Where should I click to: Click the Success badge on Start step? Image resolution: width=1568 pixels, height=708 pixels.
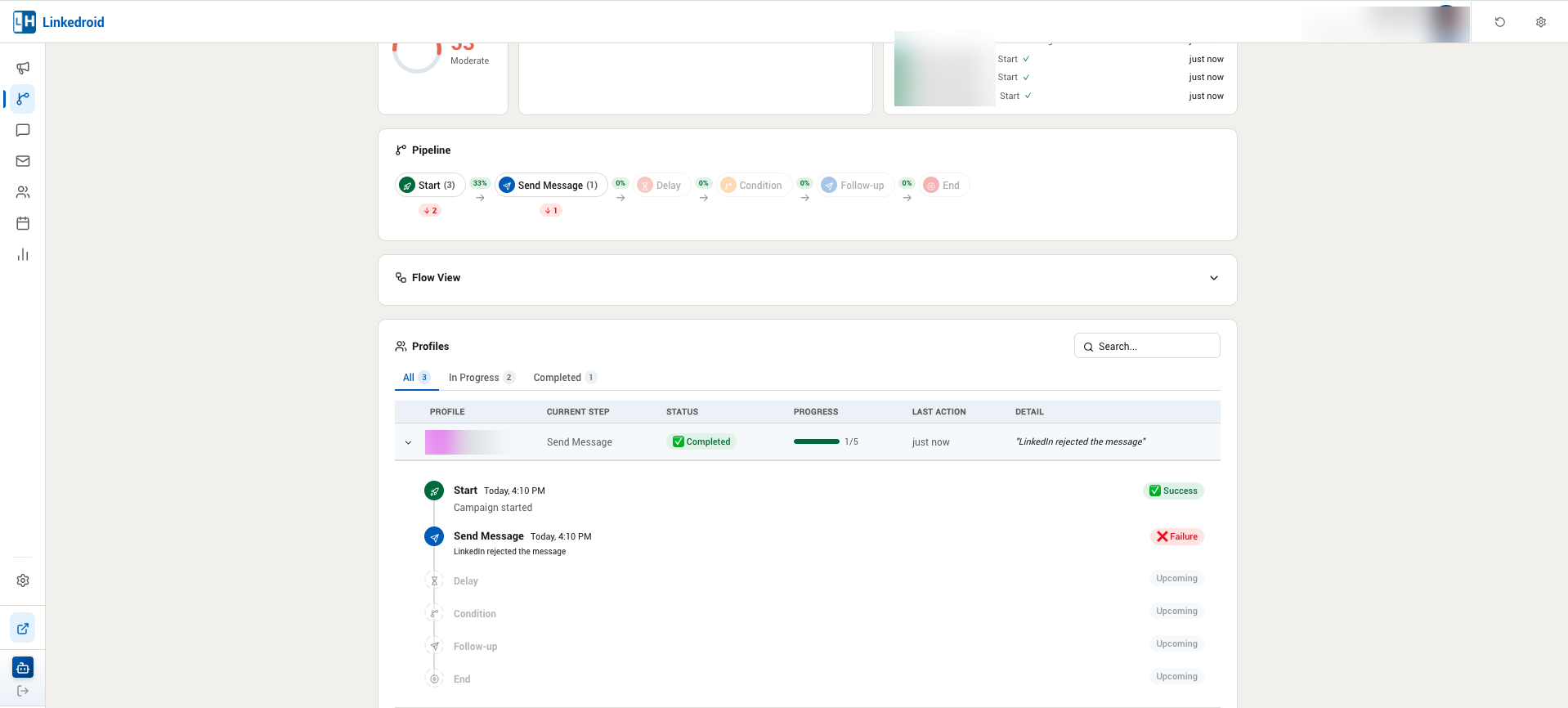pyautogui.click(x=1173, y=491)
